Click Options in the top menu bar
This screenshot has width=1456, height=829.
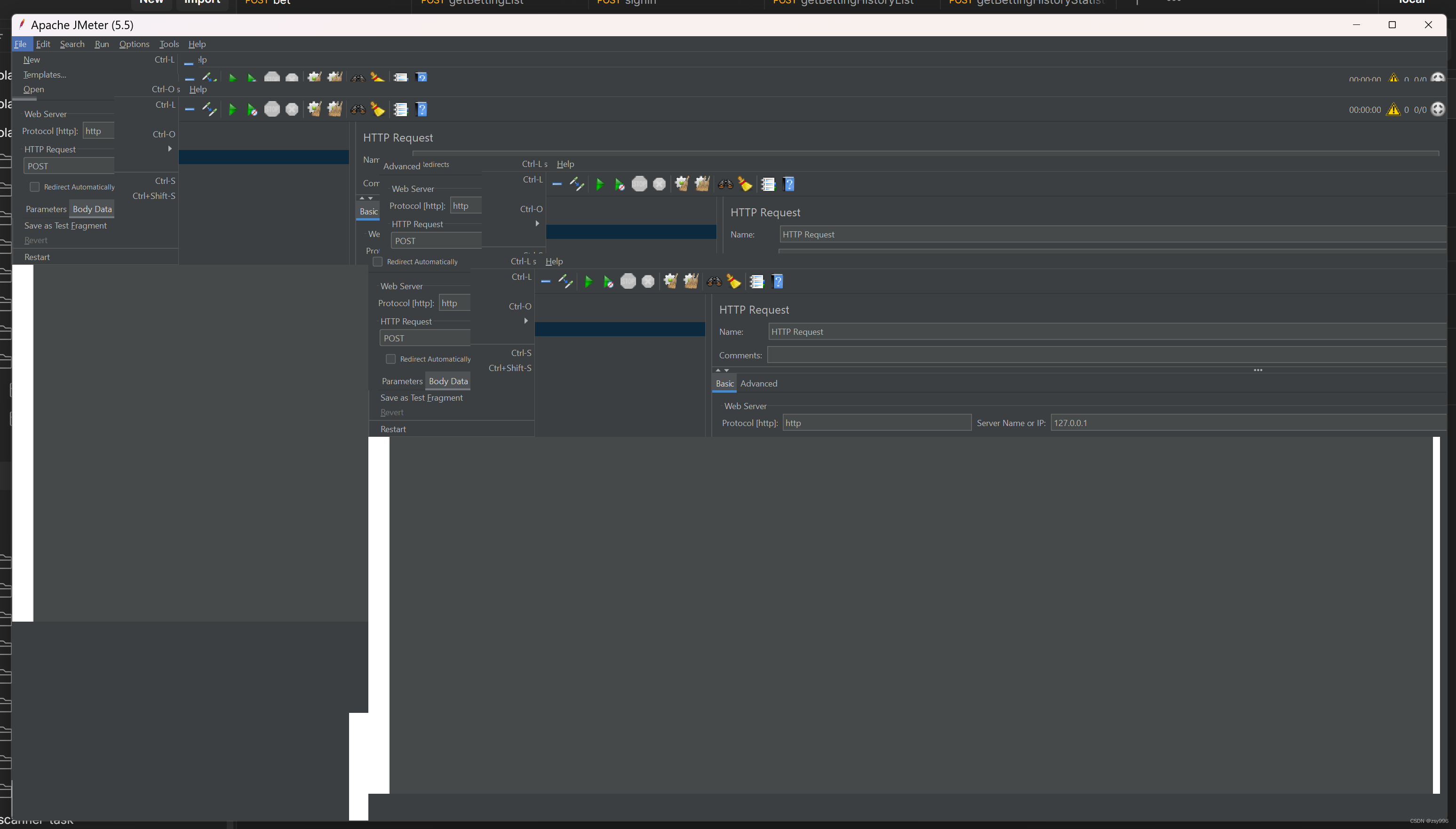coord(134,44)
